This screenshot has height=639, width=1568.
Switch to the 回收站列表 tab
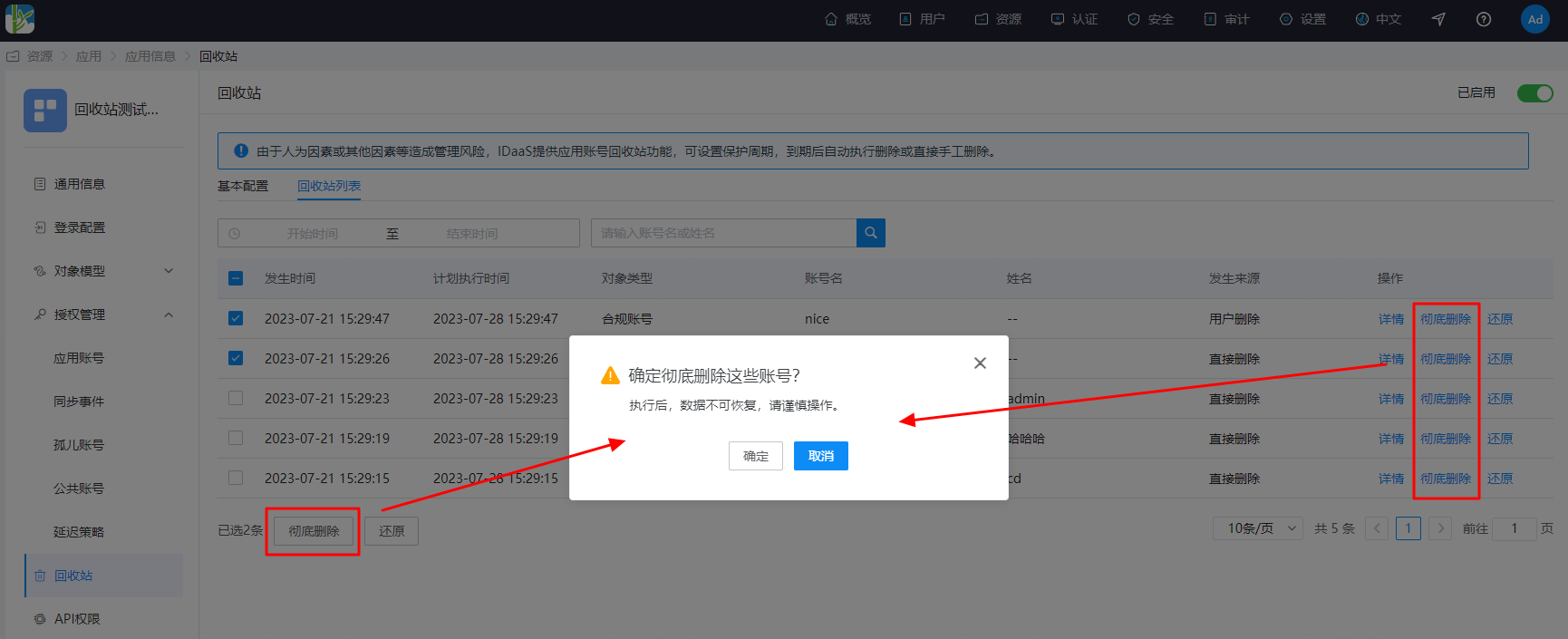tap(329, 186)
